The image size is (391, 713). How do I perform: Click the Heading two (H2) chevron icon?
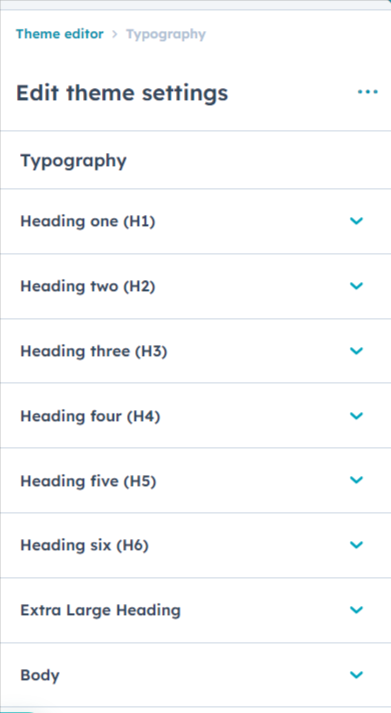tap(356, 286)
